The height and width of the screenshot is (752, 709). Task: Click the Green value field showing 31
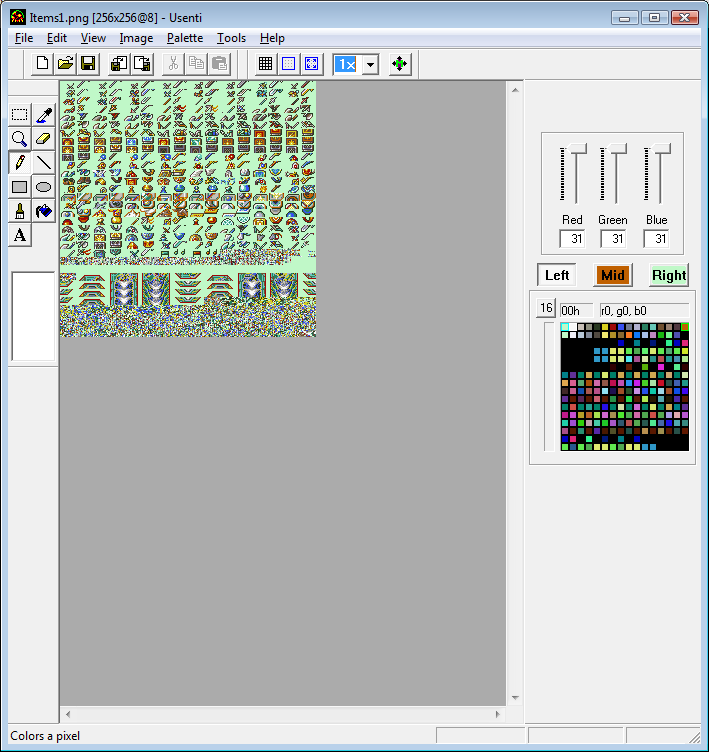point(613,239)
